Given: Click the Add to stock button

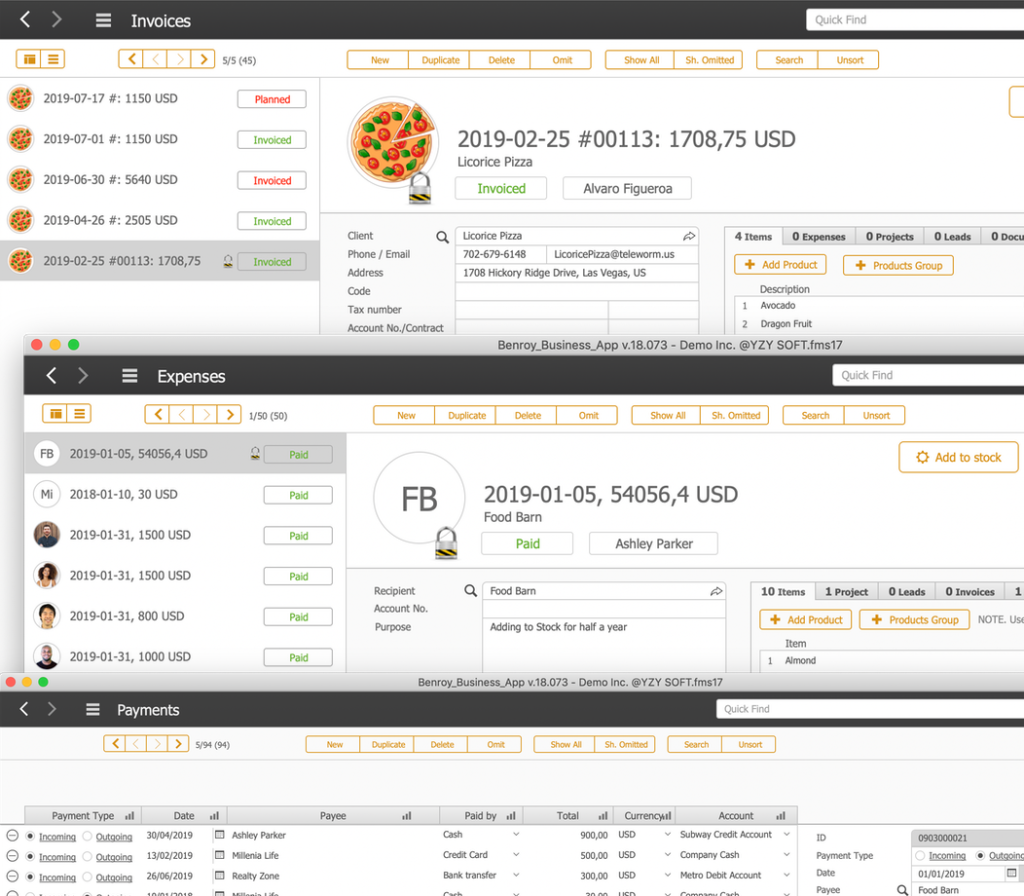Looking at the screenshot, I should (958, 457).
